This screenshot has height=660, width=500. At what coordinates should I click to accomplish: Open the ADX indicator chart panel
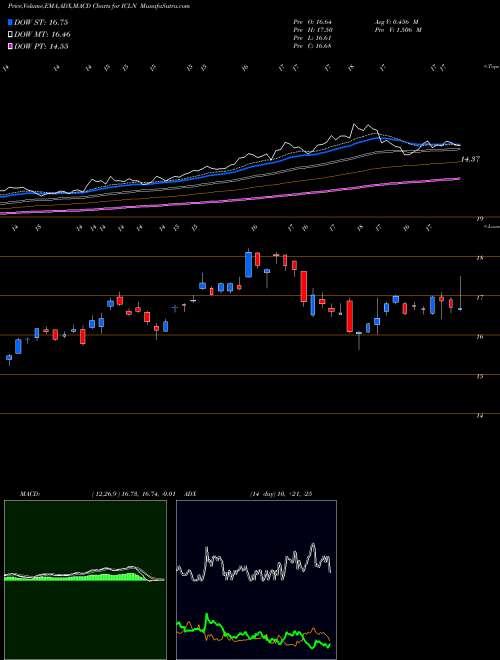[x=256, y=580]
